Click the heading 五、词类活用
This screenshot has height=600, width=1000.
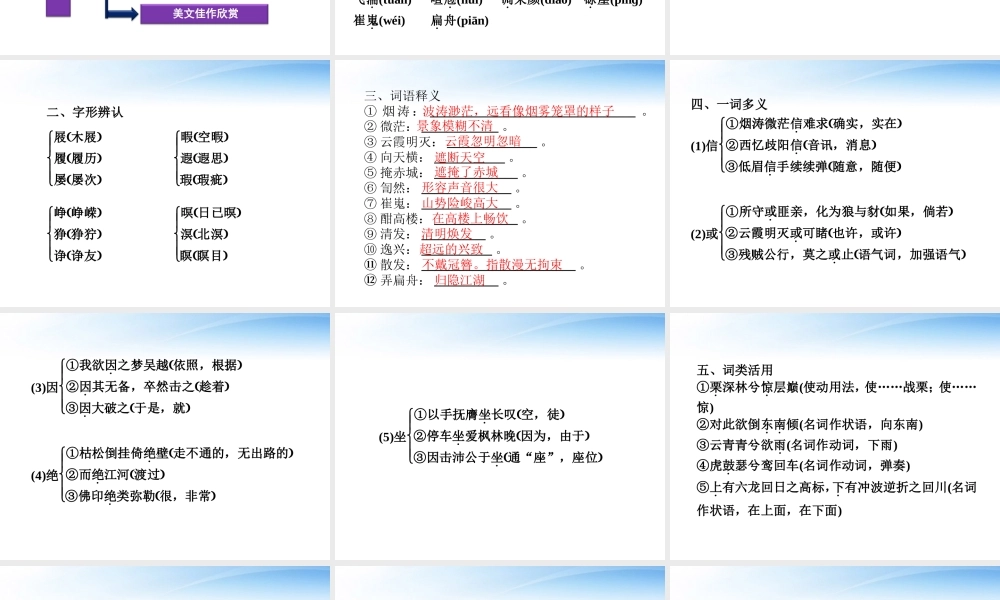(x=735, y=370)
